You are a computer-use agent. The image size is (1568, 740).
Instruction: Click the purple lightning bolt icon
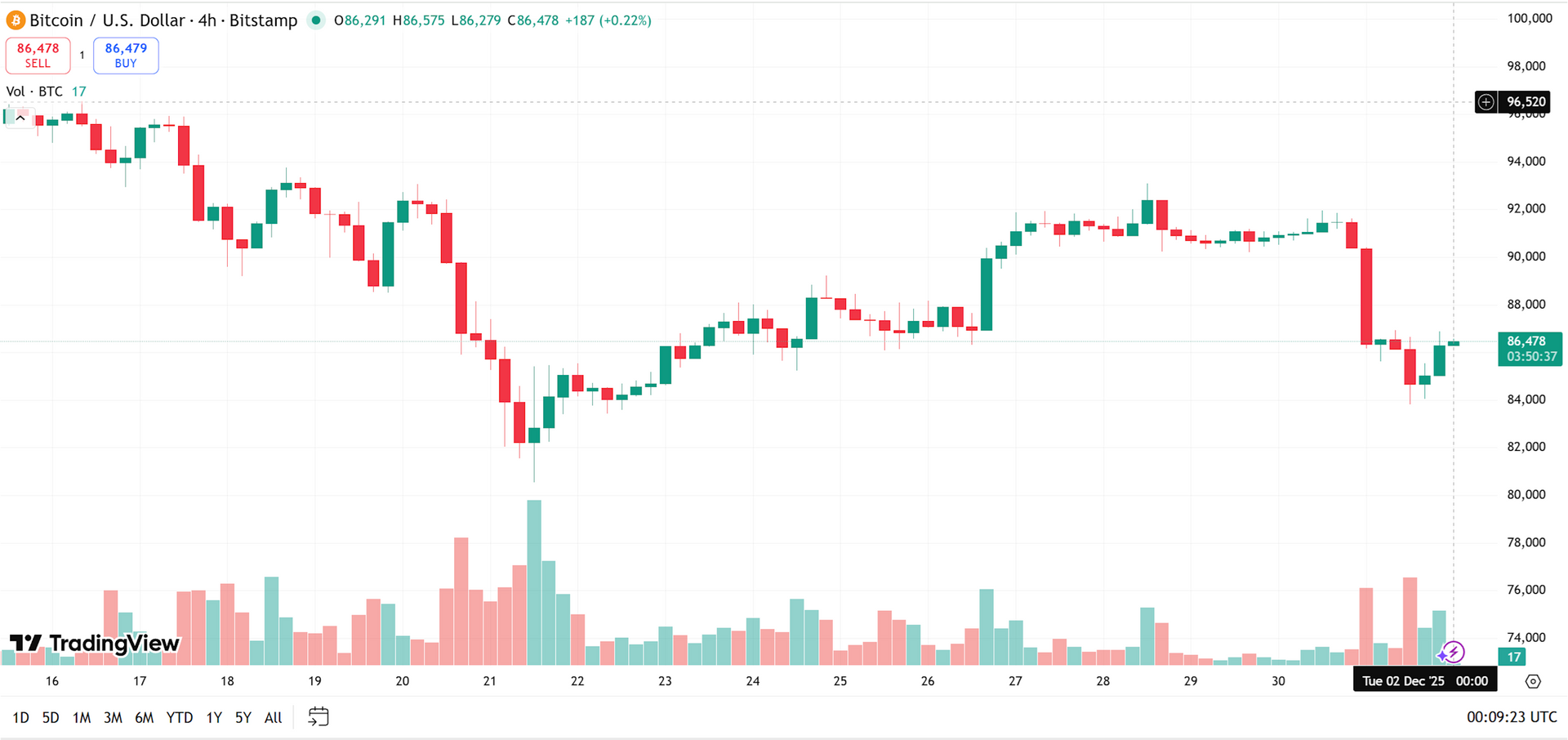1452,653
